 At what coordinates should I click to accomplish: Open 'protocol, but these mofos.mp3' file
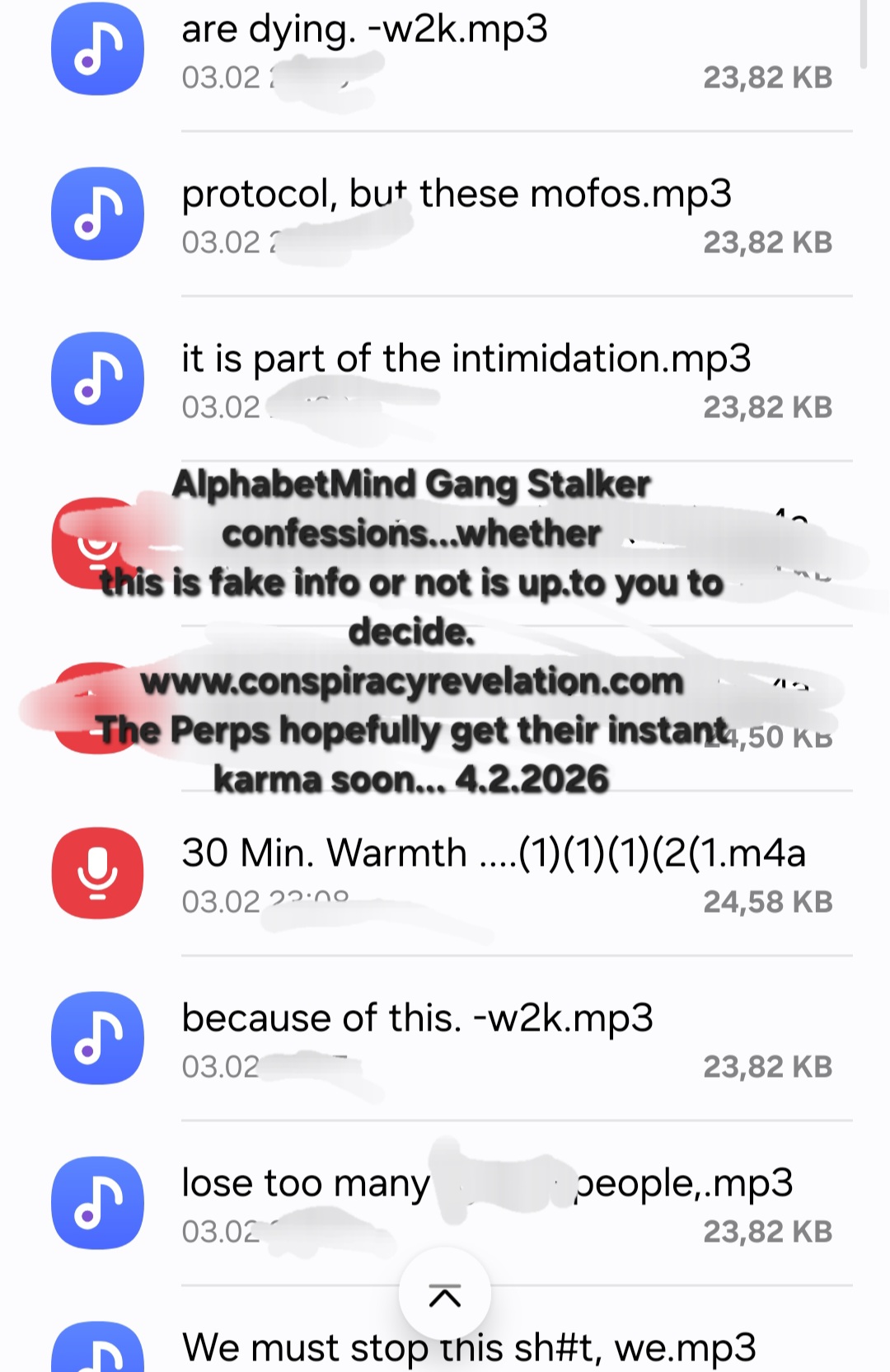445,214
